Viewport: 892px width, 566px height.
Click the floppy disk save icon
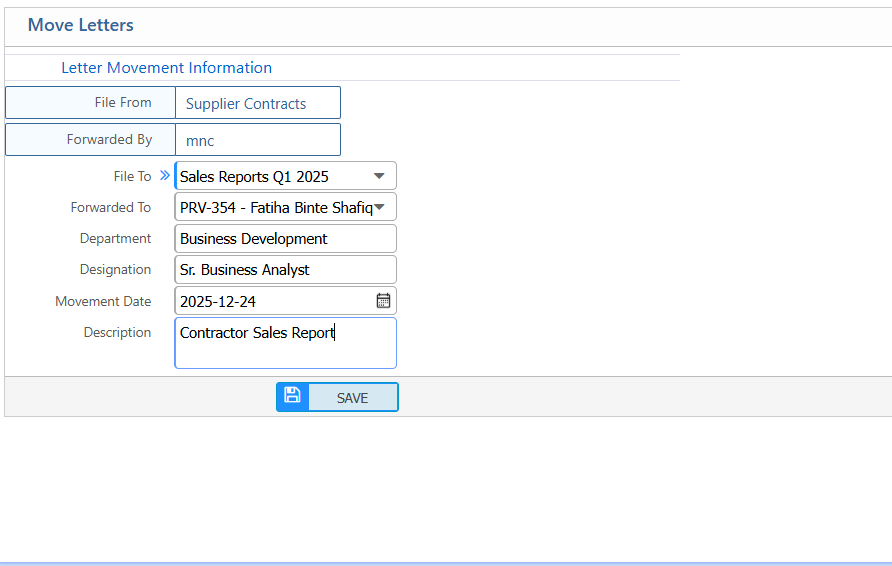click(292, 396)
